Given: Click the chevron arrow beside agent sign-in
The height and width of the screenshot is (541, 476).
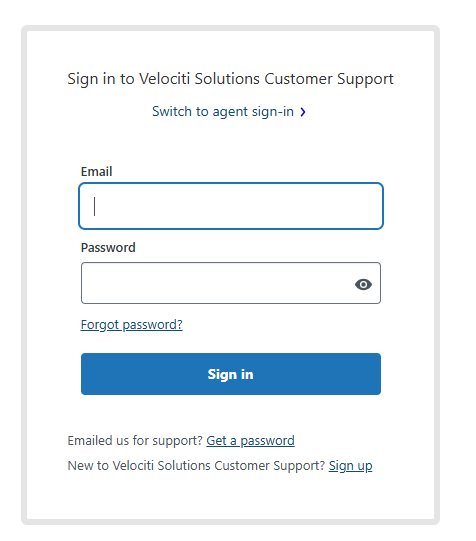Looking at the screenshot, I should (303, 112).
